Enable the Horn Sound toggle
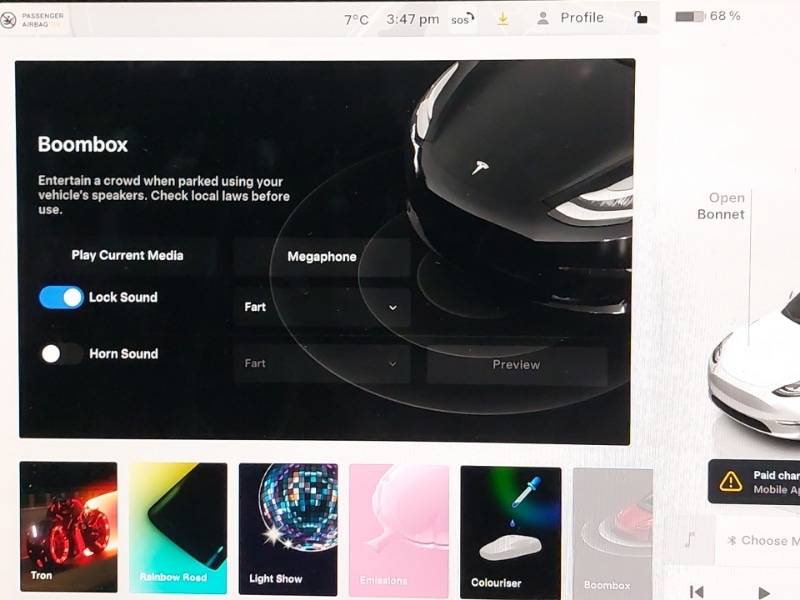800x600 pixels. (61, 354)
